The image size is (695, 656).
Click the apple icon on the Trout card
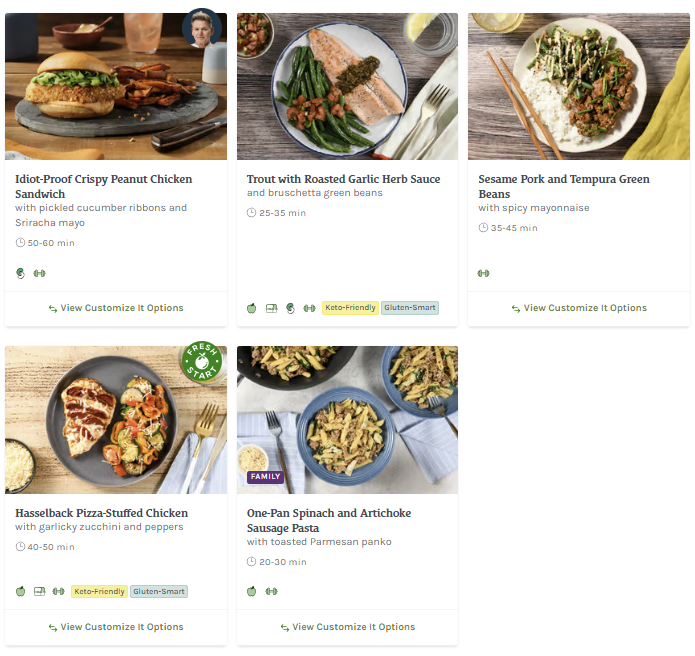click(252, 308)
